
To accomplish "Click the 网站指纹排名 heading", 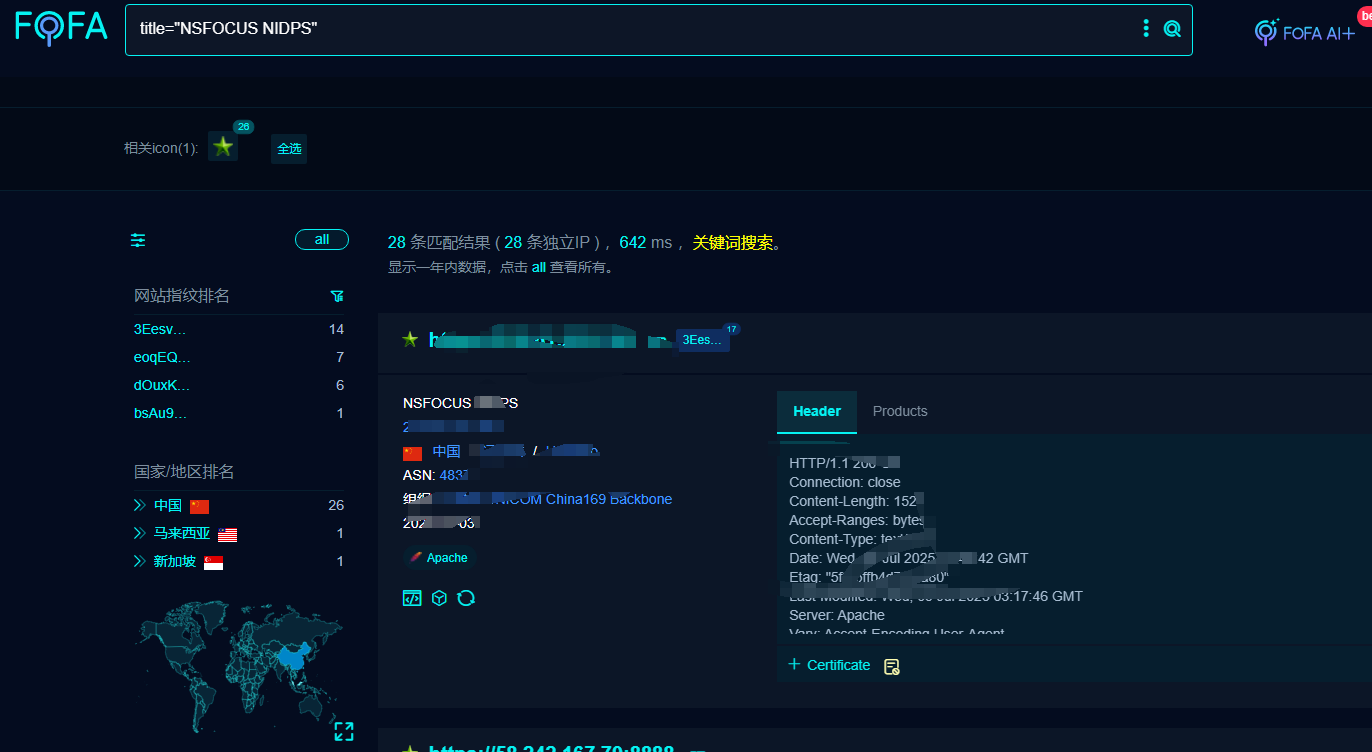I will click(x=182, y=296).
